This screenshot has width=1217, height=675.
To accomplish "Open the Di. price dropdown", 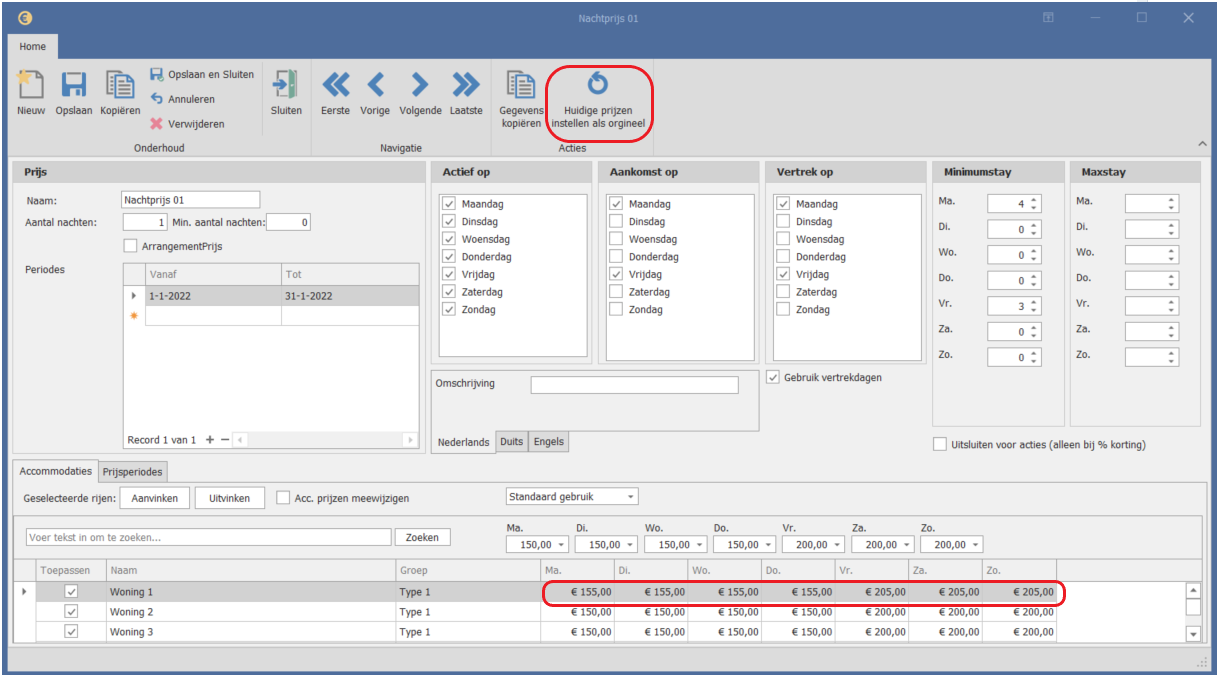I will point(630,545).
